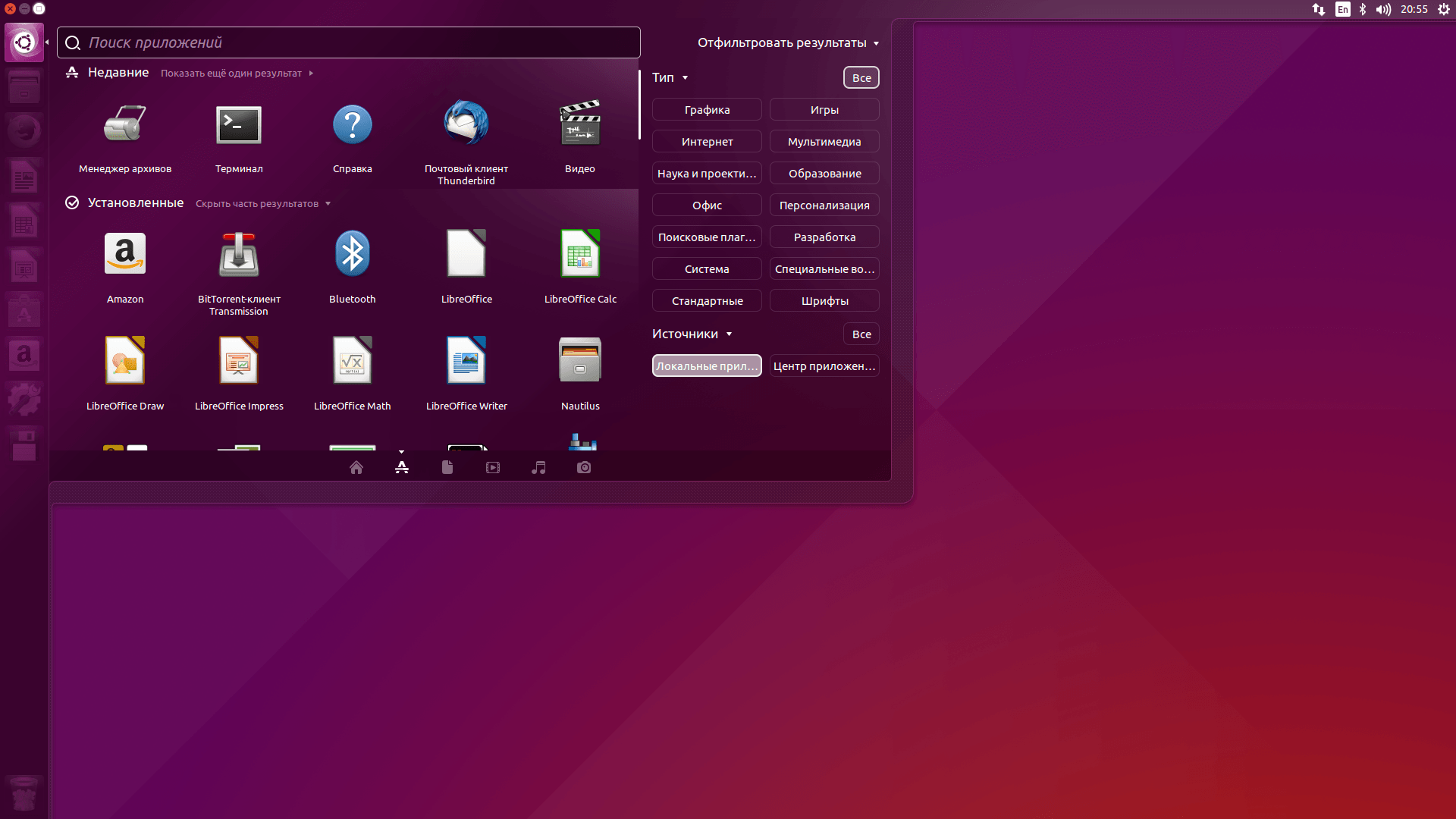Image resolution: width=1456 pixels, height=819 pixels.
Task: Toggle Разработка category filter button
Action: click(824, 236)
